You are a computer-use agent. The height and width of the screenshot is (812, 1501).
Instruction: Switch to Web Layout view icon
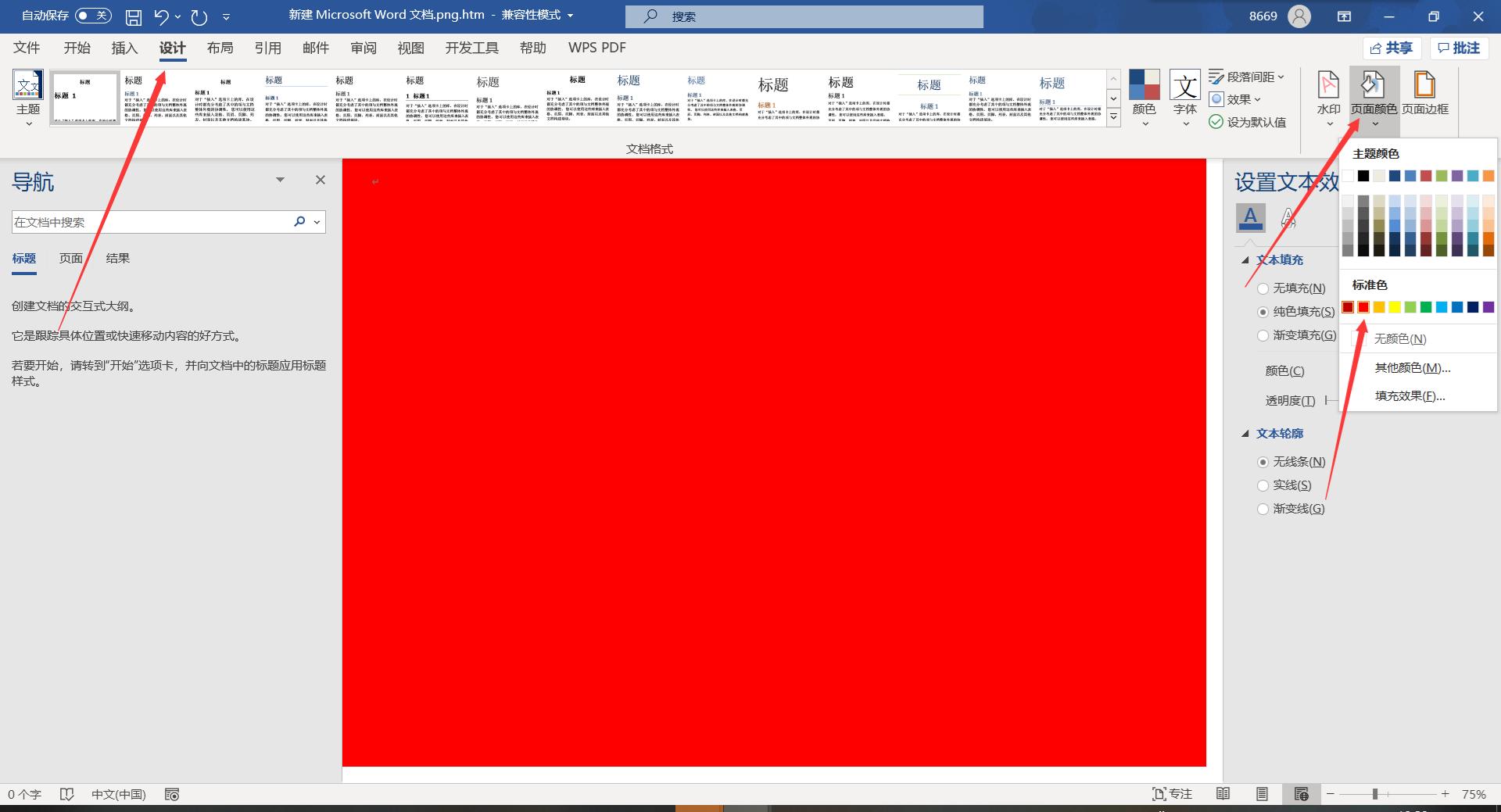click(1301, 794)
